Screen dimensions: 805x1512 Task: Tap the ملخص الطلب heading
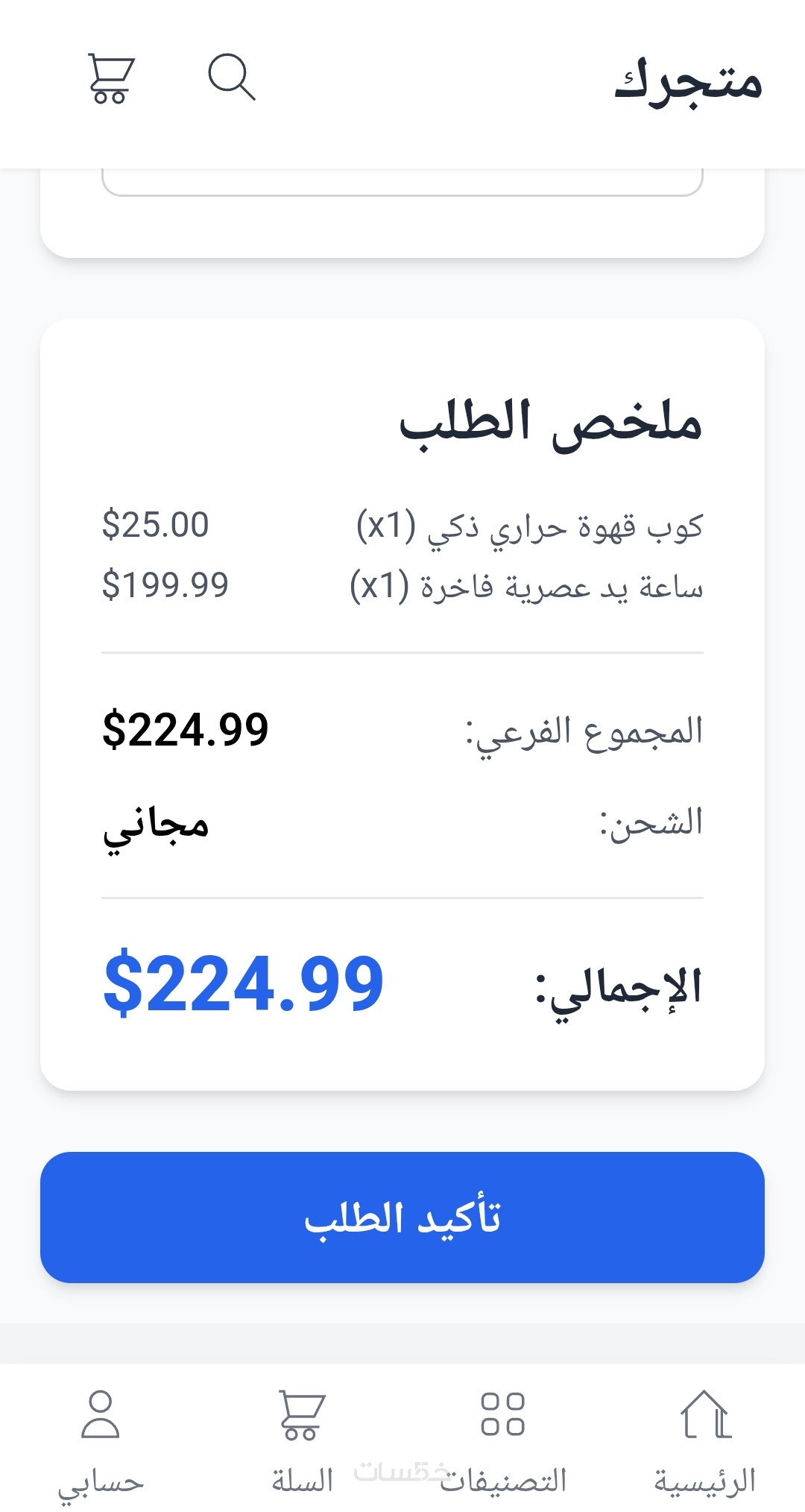550,423
